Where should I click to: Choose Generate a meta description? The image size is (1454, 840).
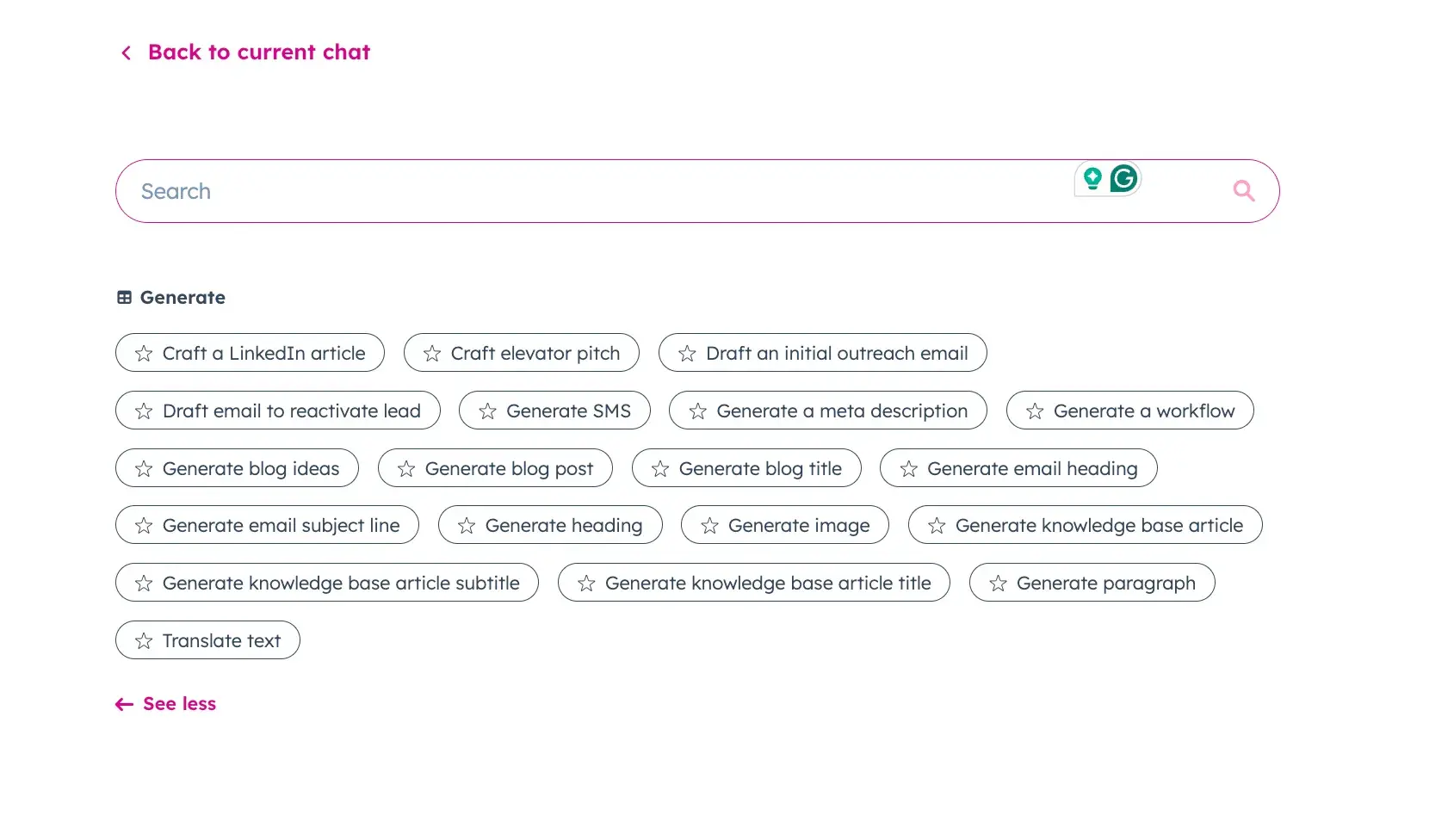click(x=841, y=411)
